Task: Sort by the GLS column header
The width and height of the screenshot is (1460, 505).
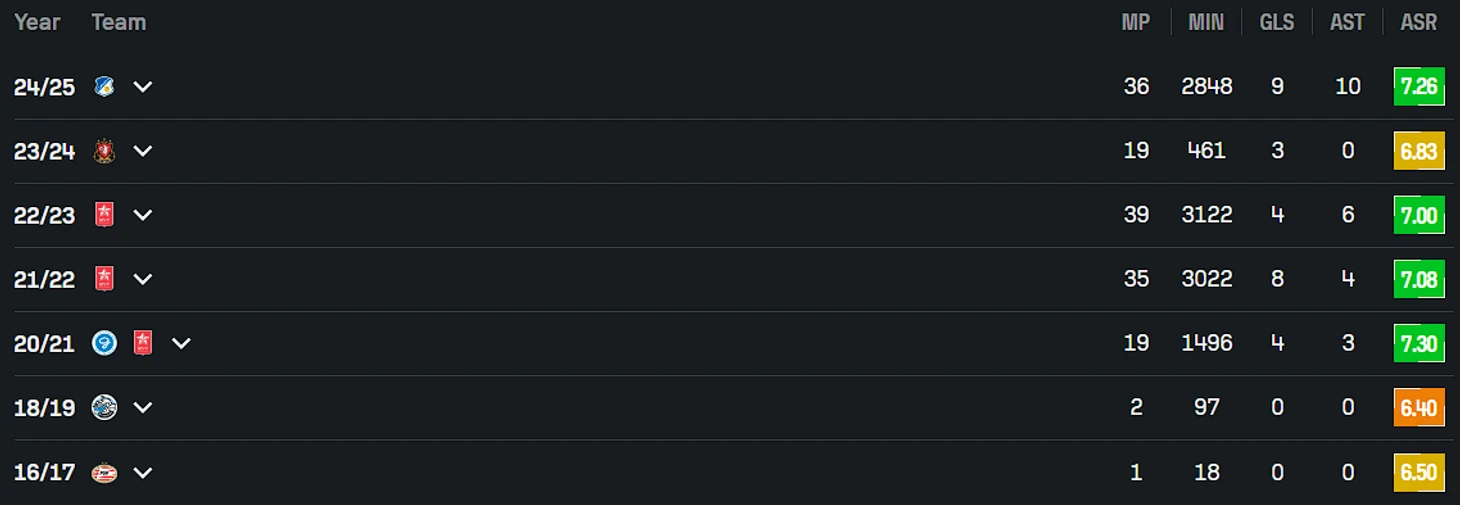Action: pyautogui.click(x=1277, y=22)
